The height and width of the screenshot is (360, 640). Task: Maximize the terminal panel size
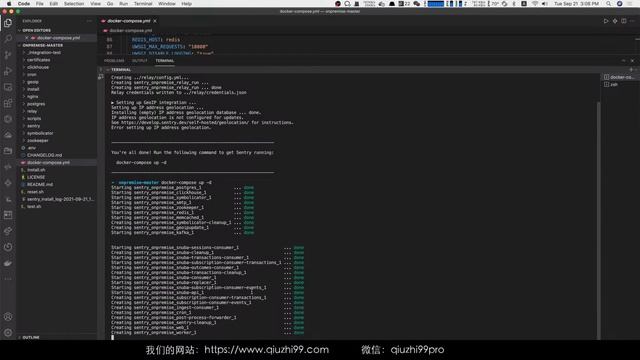coord(623,60)
